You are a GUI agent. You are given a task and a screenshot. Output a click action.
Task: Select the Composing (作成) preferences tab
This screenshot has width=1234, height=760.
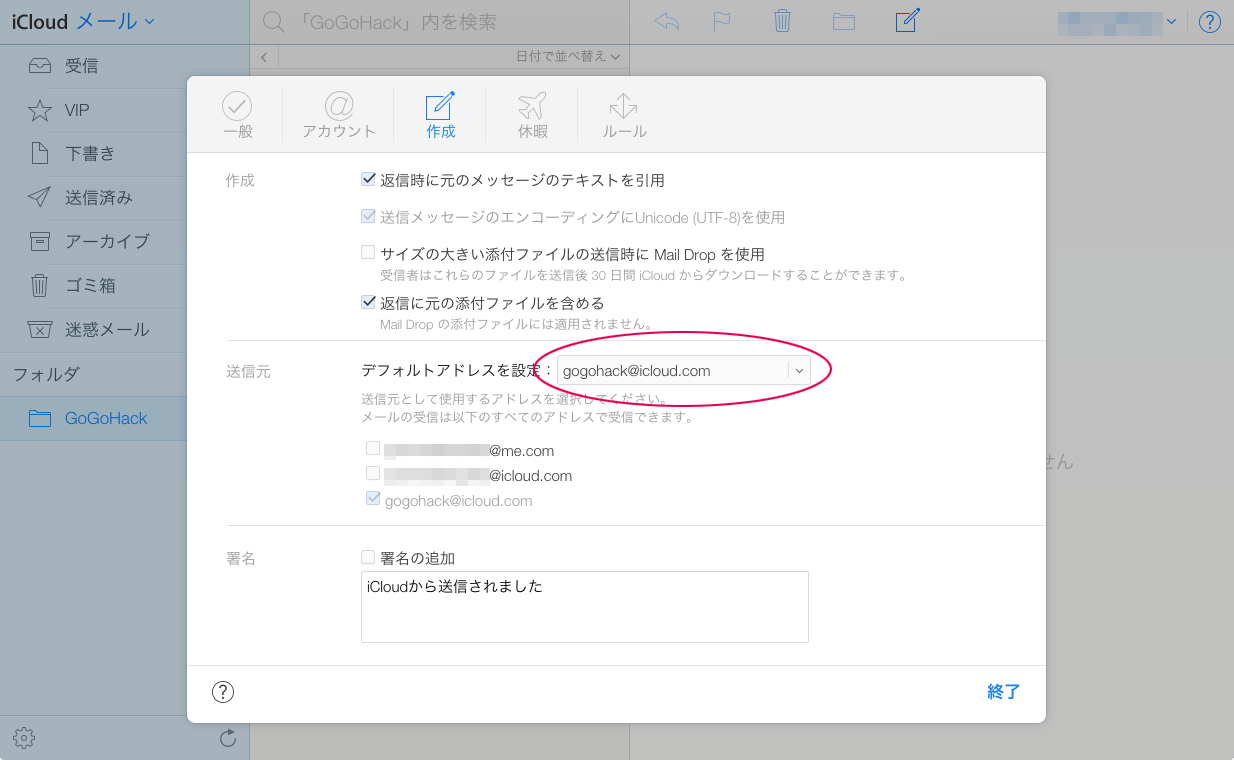(x=440, y=115)
